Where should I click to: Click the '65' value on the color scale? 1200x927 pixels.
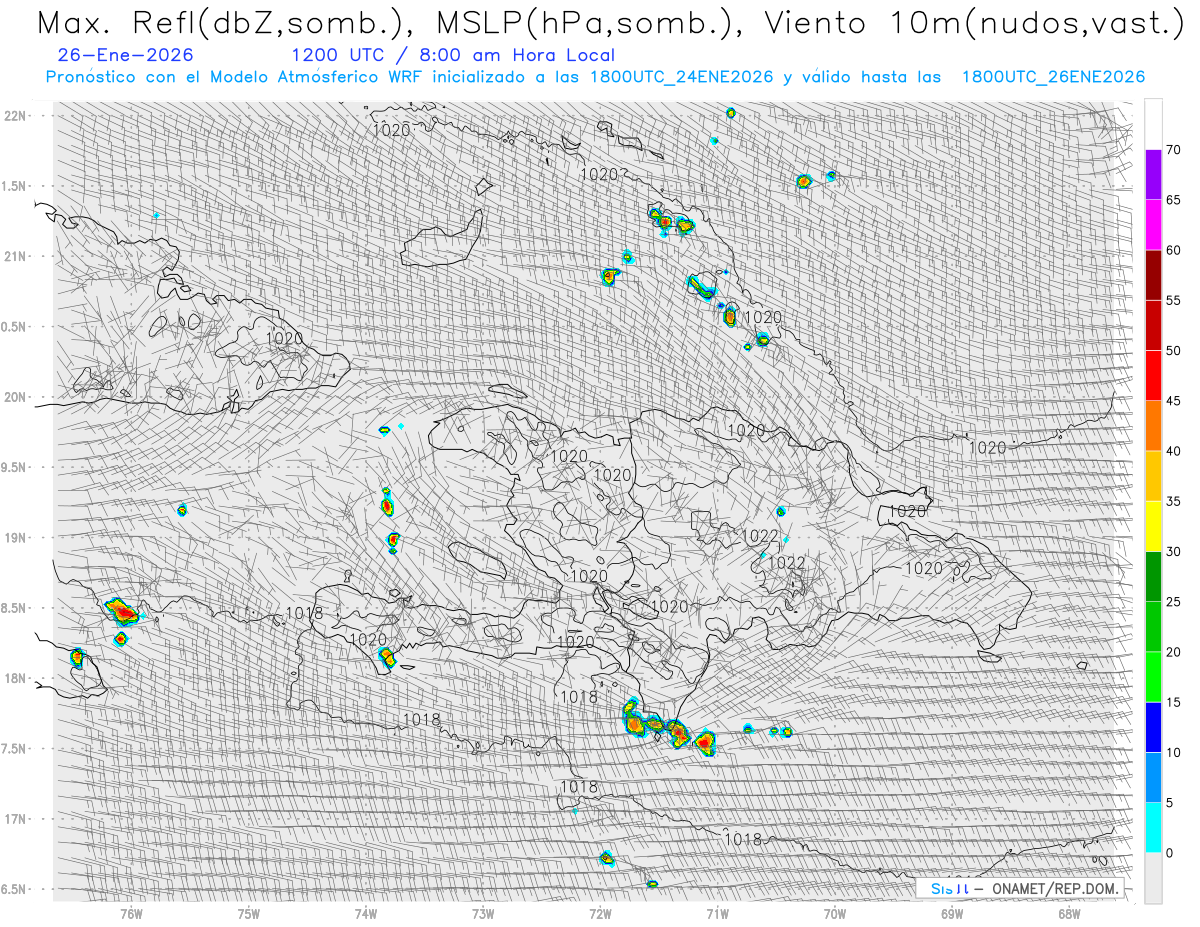click(x=1174, y=200)
